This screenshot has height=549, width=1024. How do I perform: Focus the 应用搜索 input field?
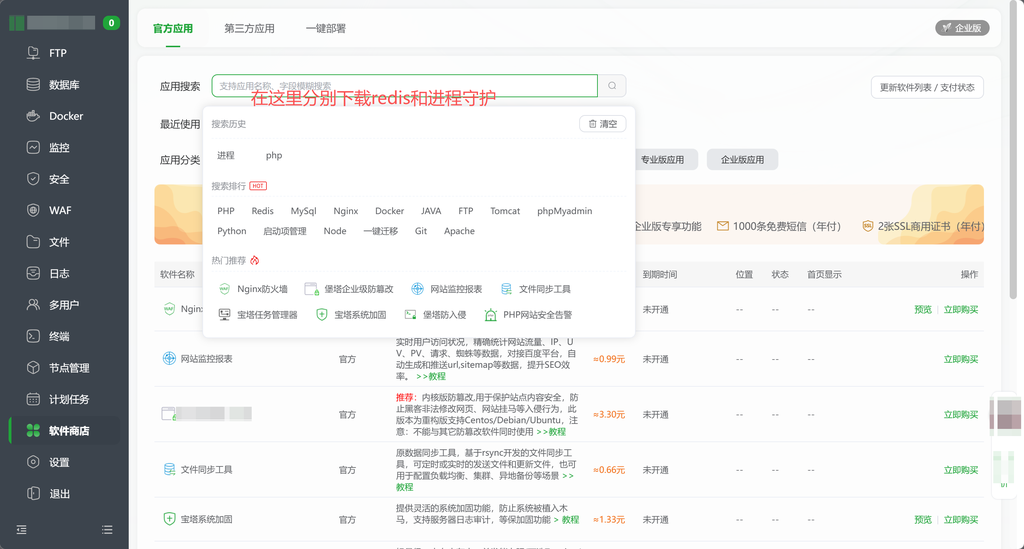pyautogui.click(x=404, y=86)
